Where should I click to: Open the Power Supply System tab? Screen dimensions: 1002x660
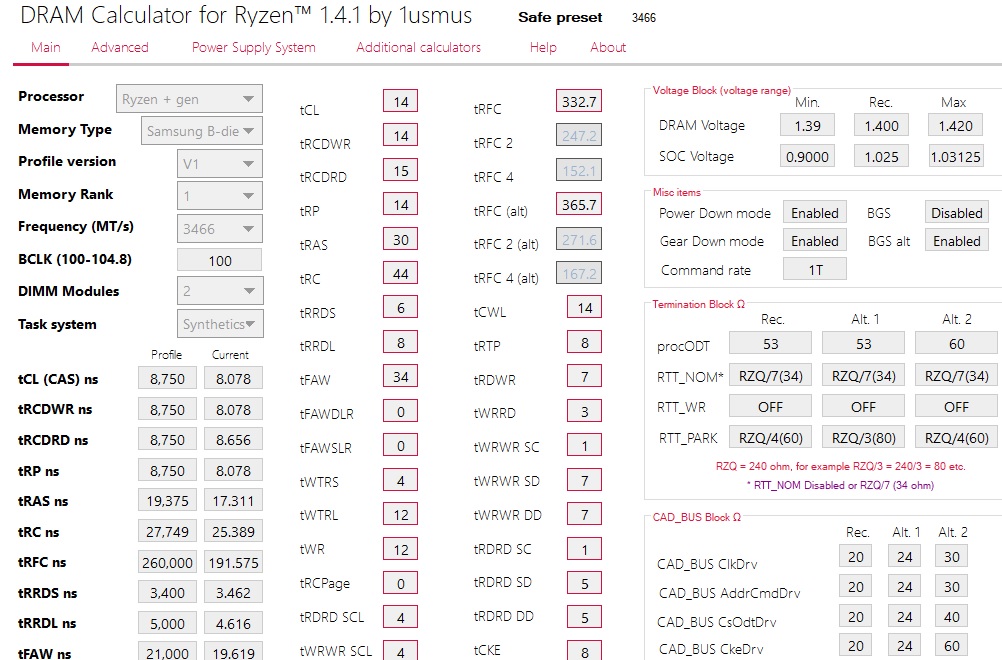click(x=254, y=47)
